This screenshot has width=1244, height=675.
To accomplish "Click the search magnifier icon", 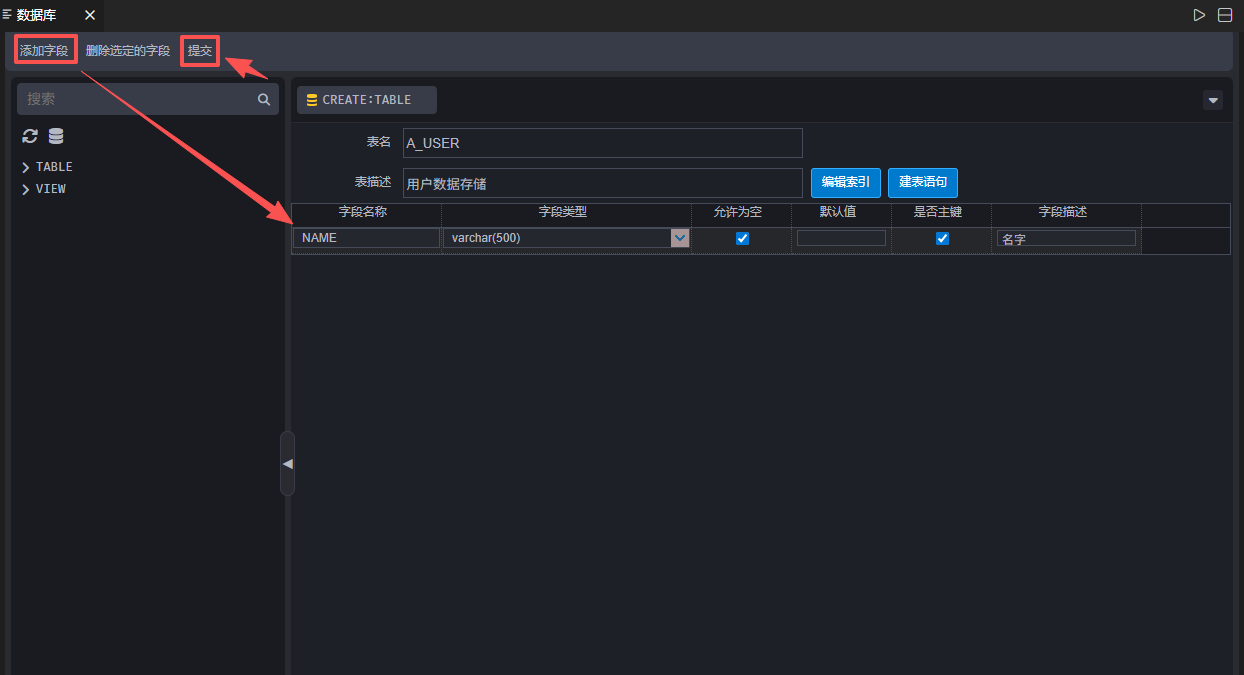I will [264, 99].
